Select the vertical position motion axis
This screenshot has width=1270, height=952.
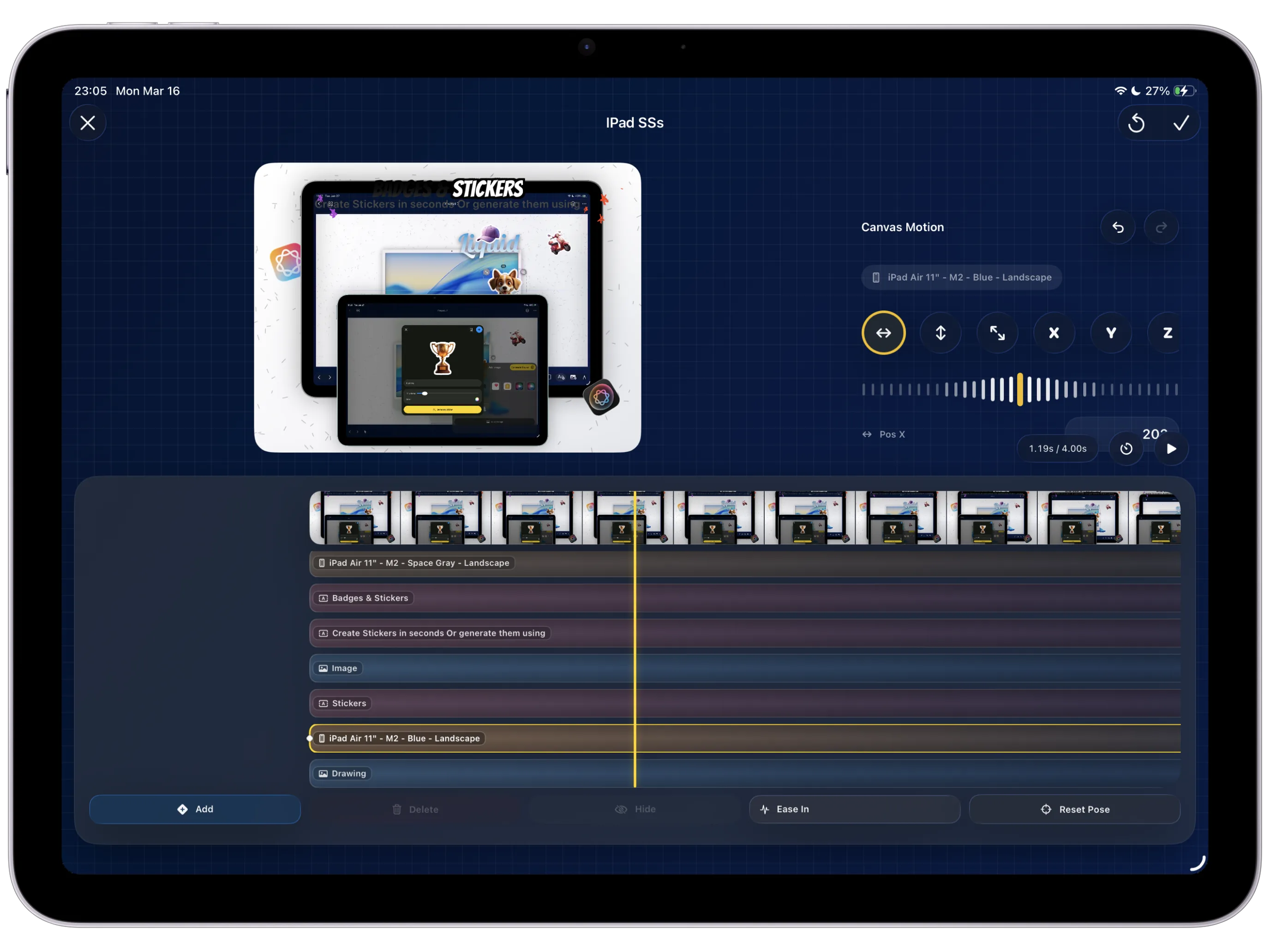click(940, 333)
